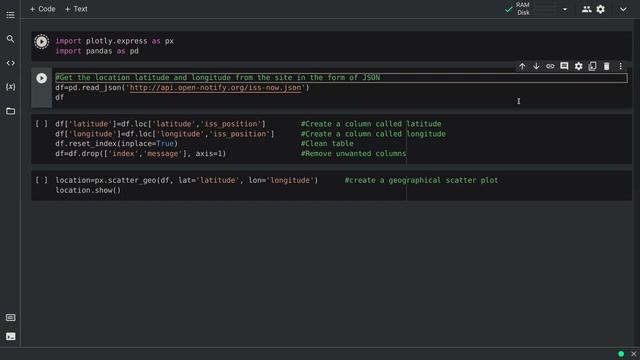This screenshot has height=360, width=640.
Task: Click the df.drop index message line
Action: click(141, 154)
